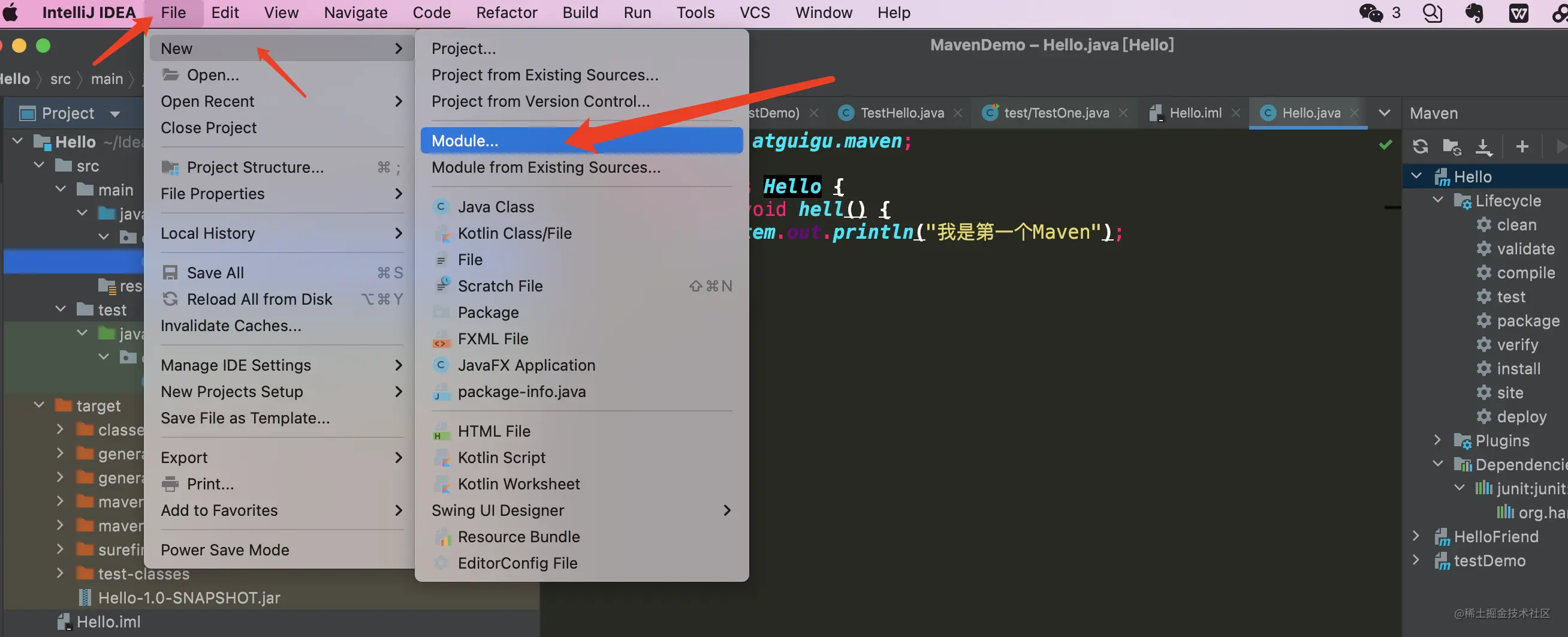Screen dimensions: 1568x637
Task: Add Maven project with plus icon
Action: [x=1522, y=146]
